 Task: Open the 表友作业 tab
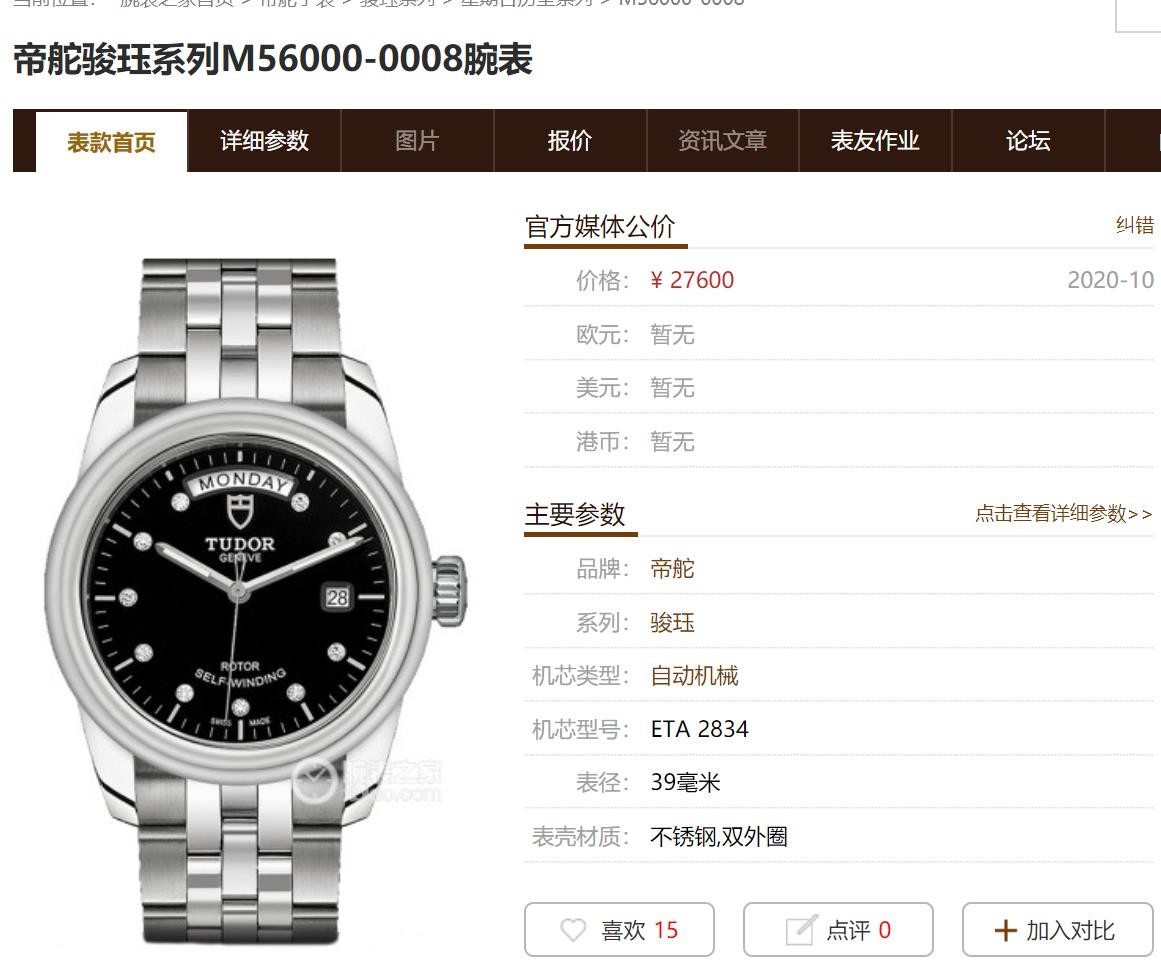click(x=875, y=141)
